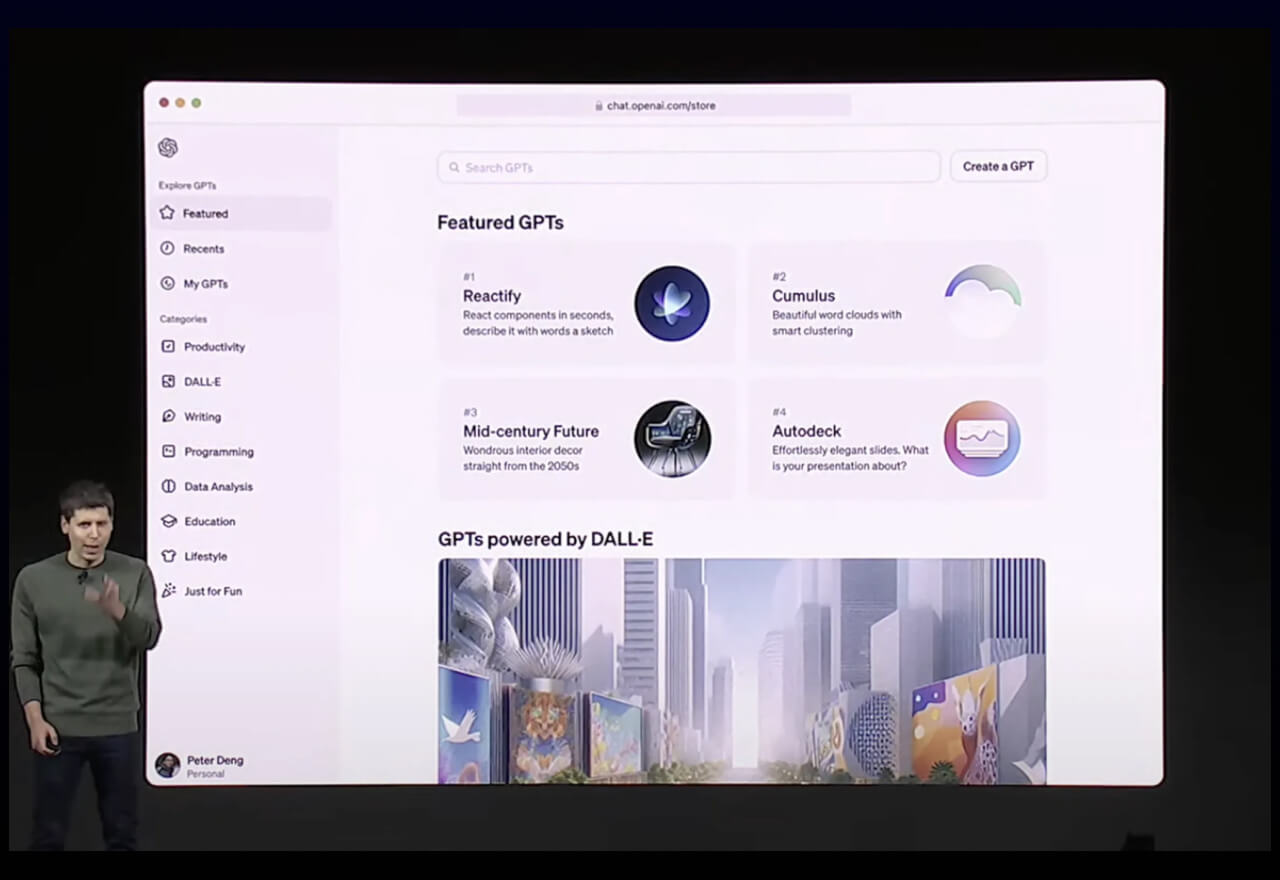This screenshot has width=1280, height=880.
Task: Click the magnifying glass search icon
Action: pyautogui.click(x=454, y=168)
